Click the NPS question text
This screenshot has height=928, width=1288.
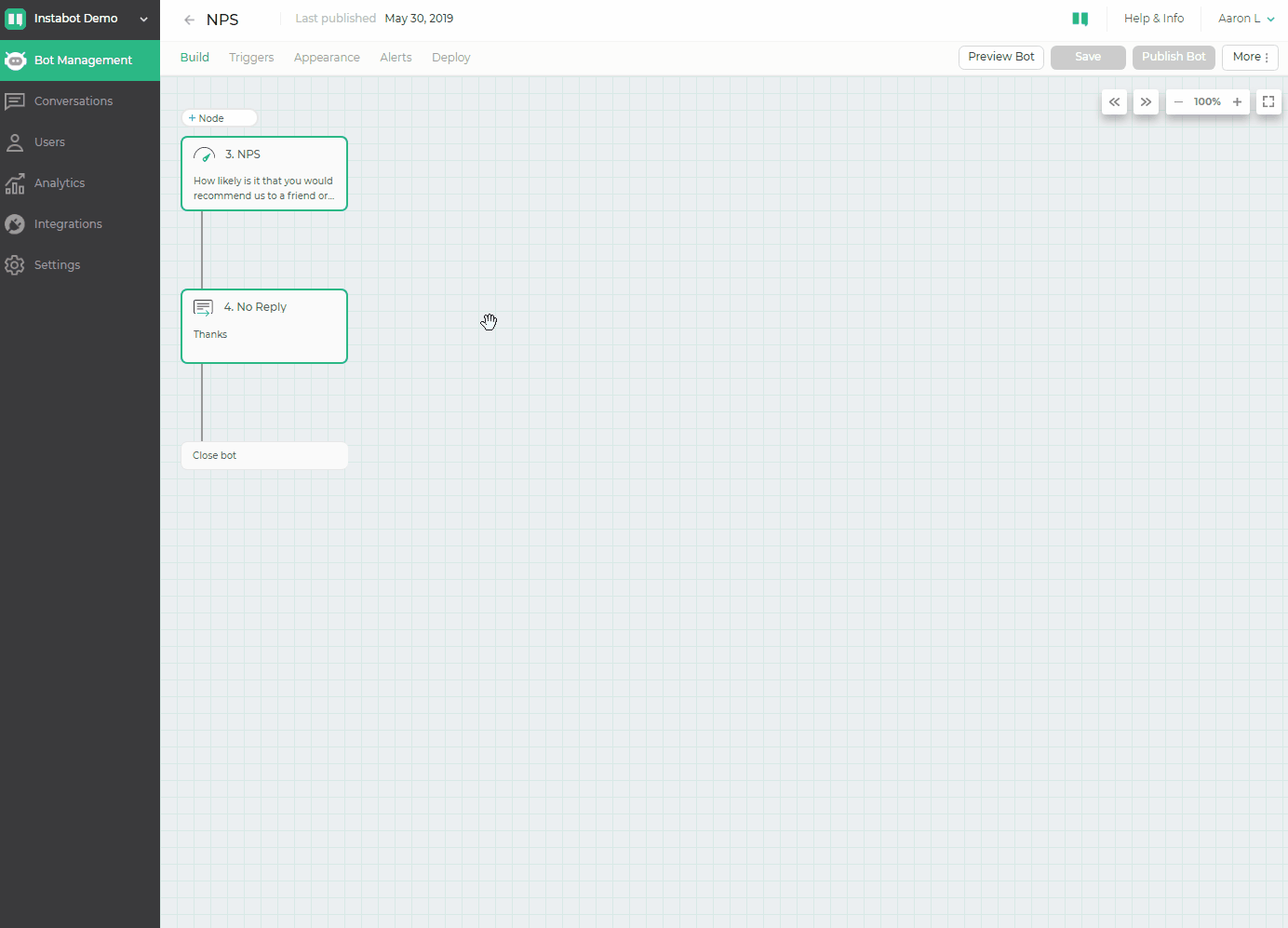point(263,189)
